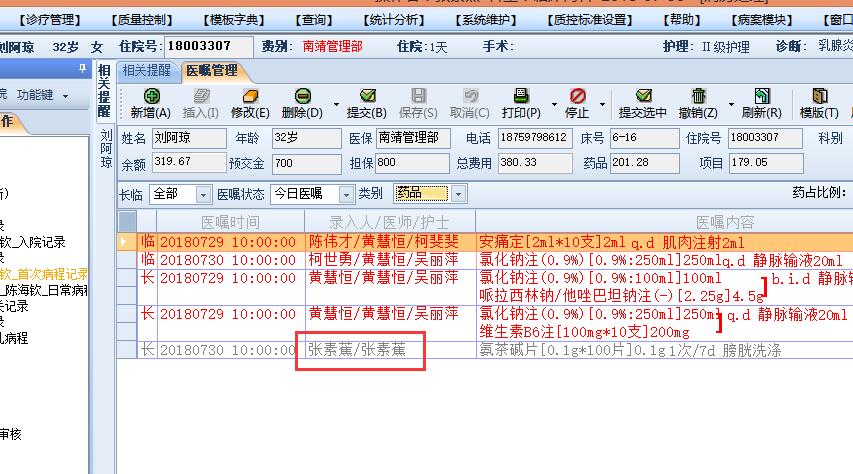Click the 床号 field showing 6-16

click(x=645, y=138)
